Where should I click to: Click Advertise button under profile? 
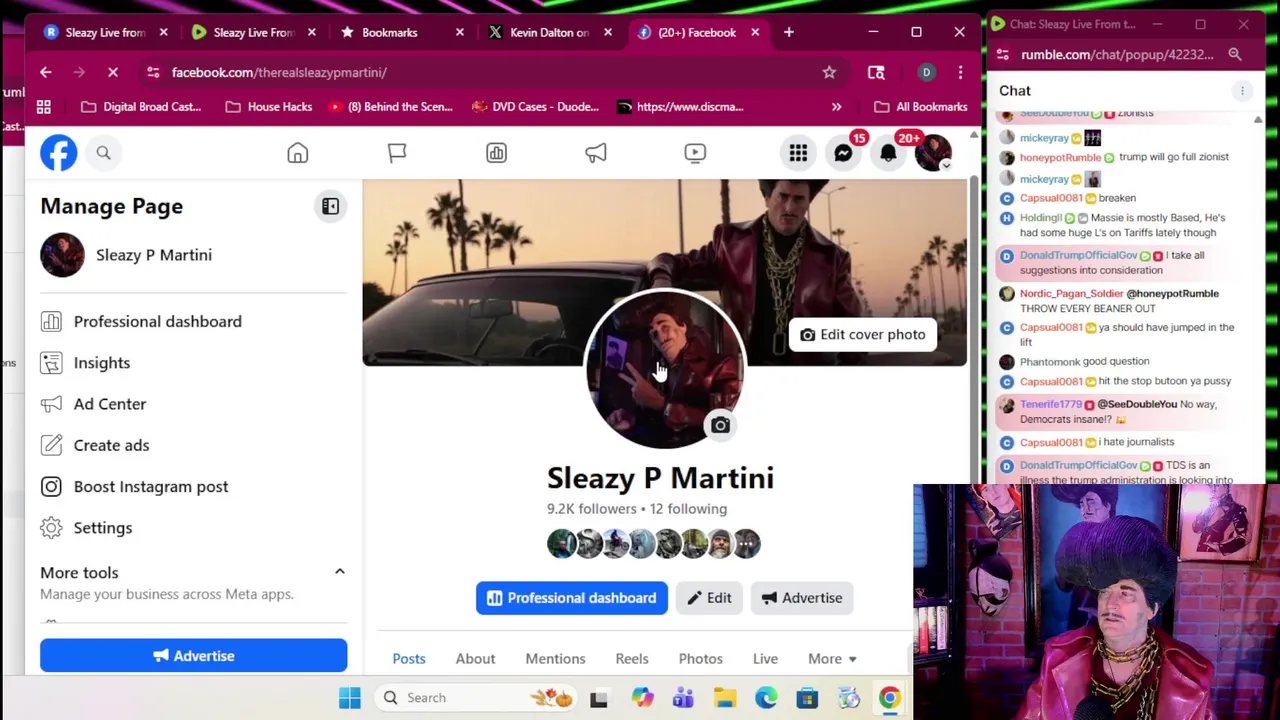[802, 598]
